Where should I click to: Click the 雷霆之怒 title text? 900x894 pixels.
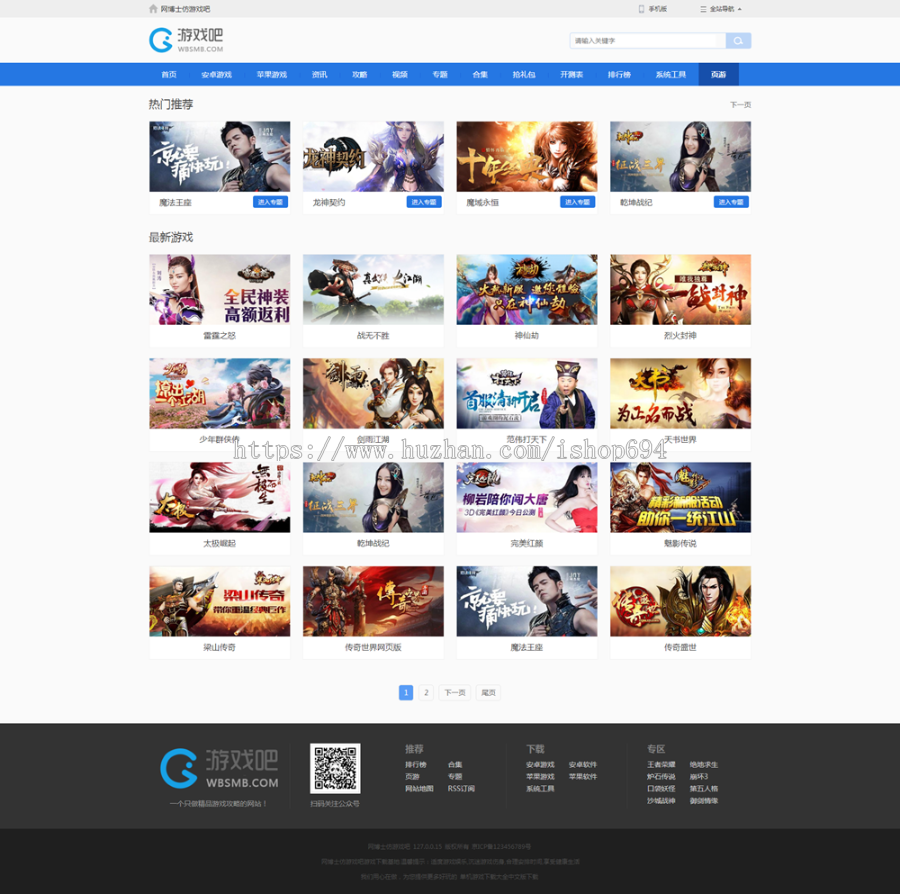220,336
